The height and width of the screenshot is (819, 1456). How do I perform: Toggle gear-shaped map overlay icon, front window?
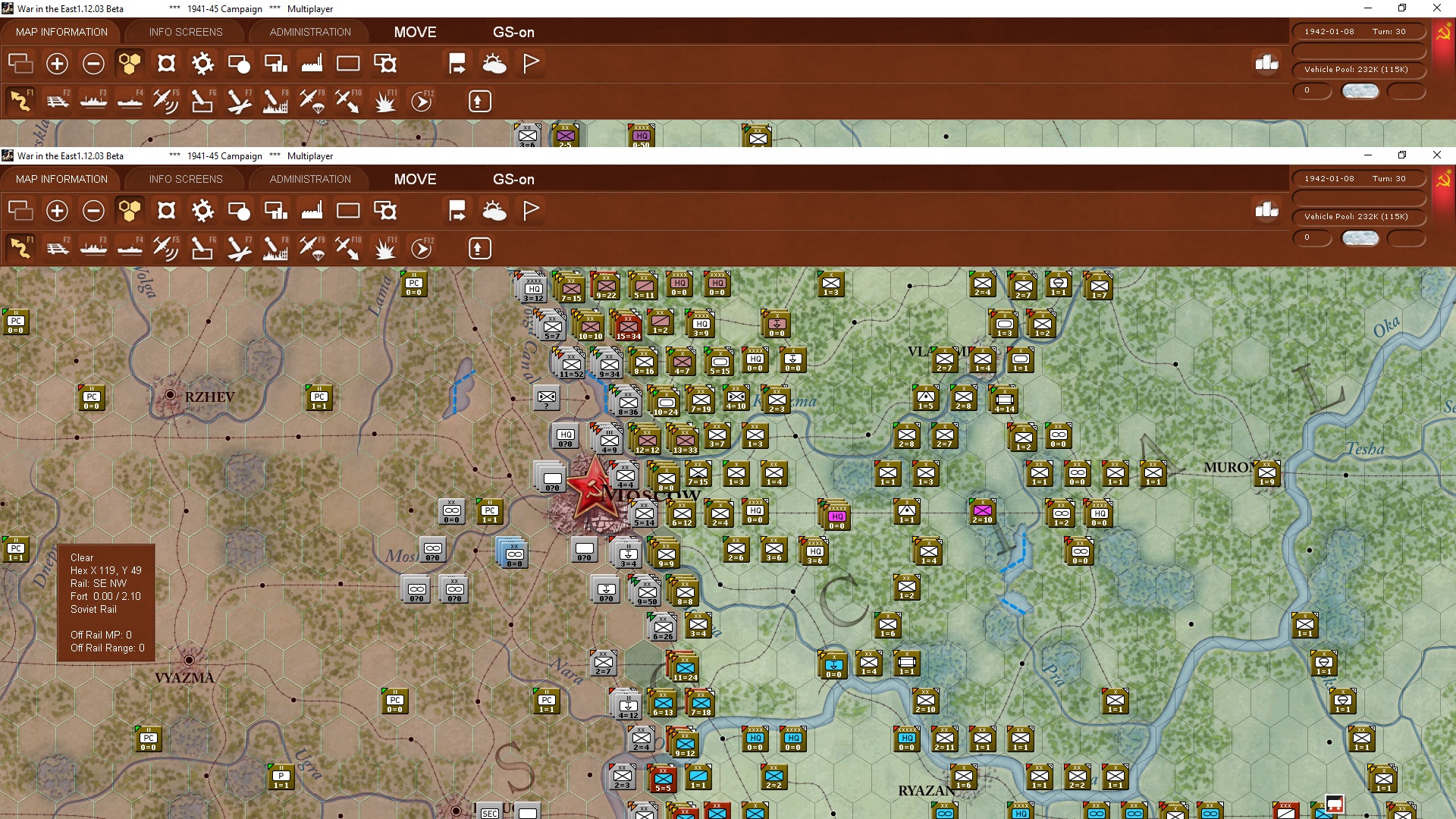click(202, 211)
